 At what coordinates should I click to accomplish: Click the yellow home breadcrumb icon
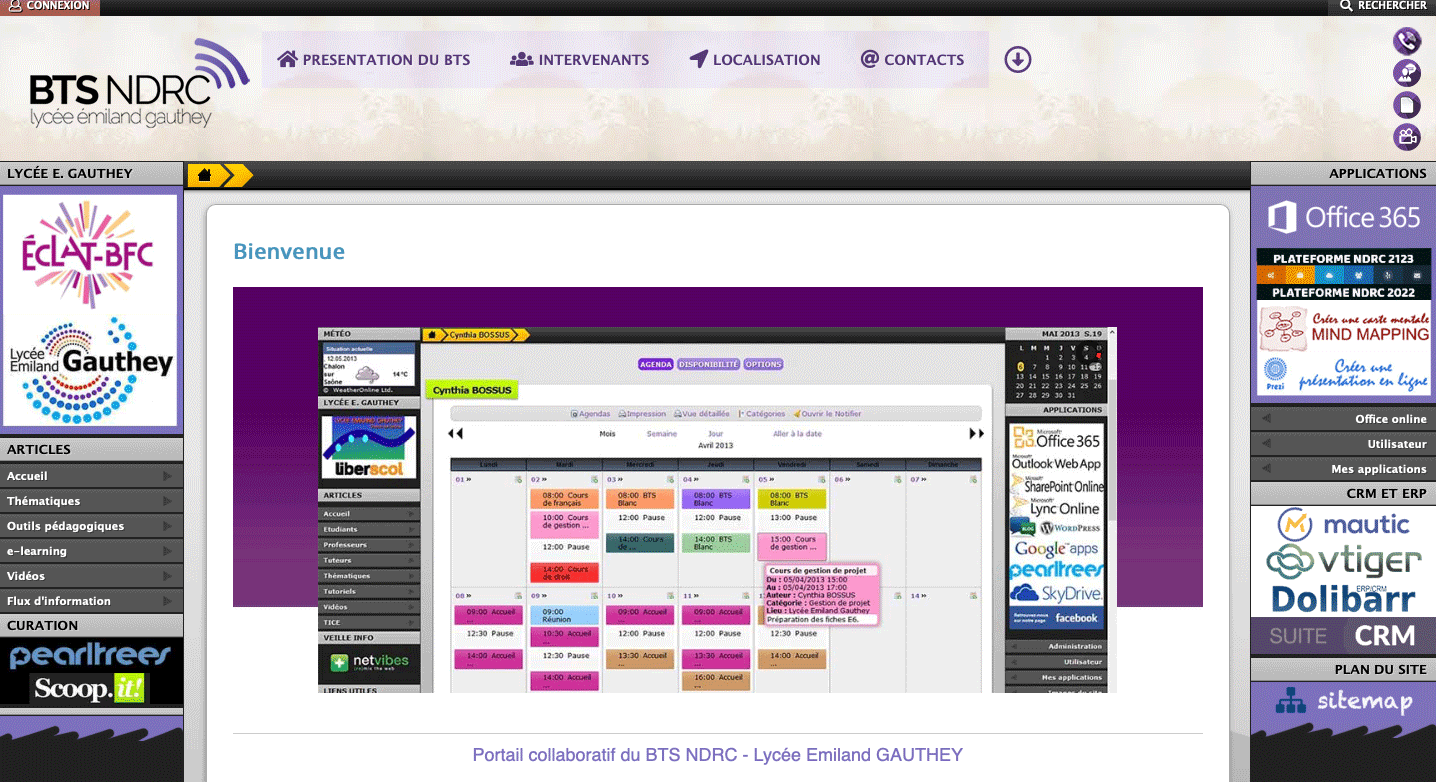pos(205,175)
